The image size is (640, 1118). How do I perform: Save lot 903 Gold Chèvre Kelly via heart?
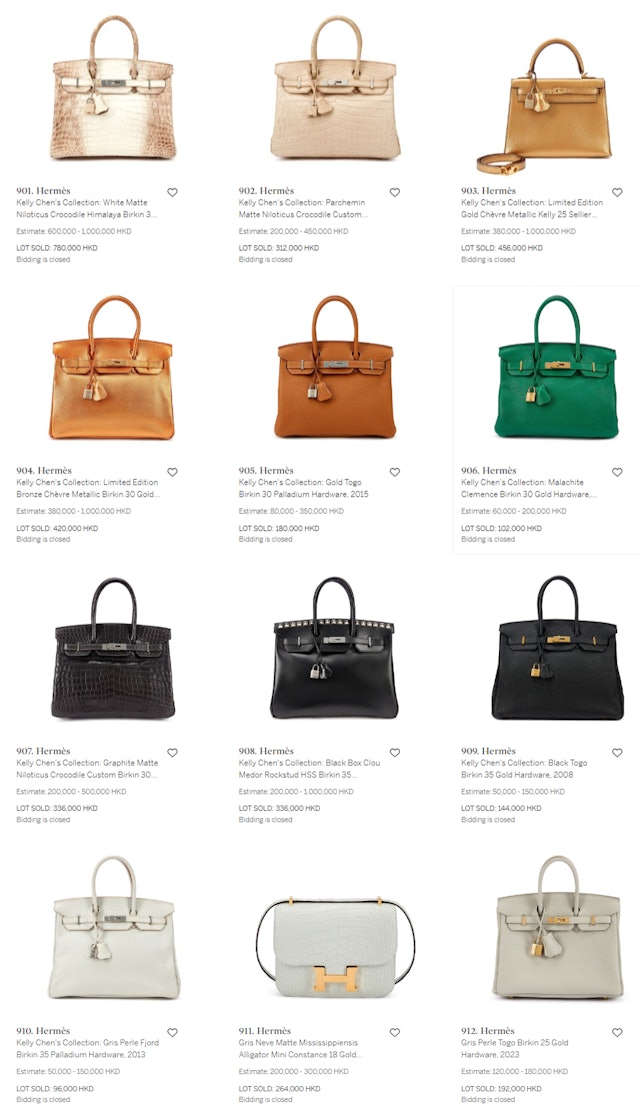pos(617,193)
